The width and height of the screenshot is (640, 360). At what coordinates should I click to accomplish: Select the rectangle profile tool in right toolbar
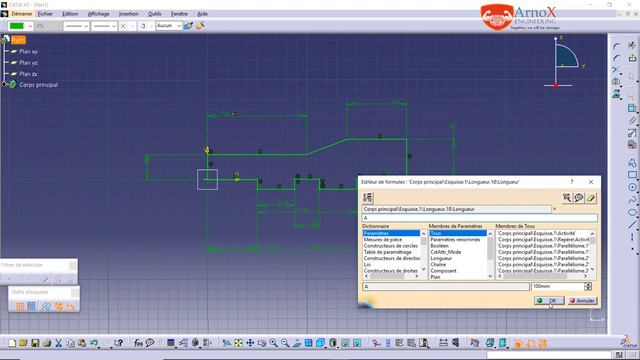pyautogui.click(x=632, y=175)
